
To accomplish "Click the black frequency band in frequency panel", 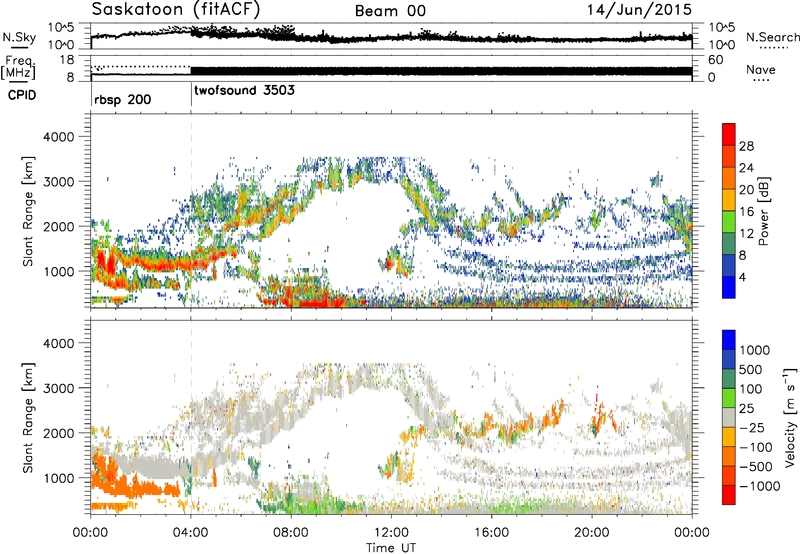I will click(x=441, y=71).
